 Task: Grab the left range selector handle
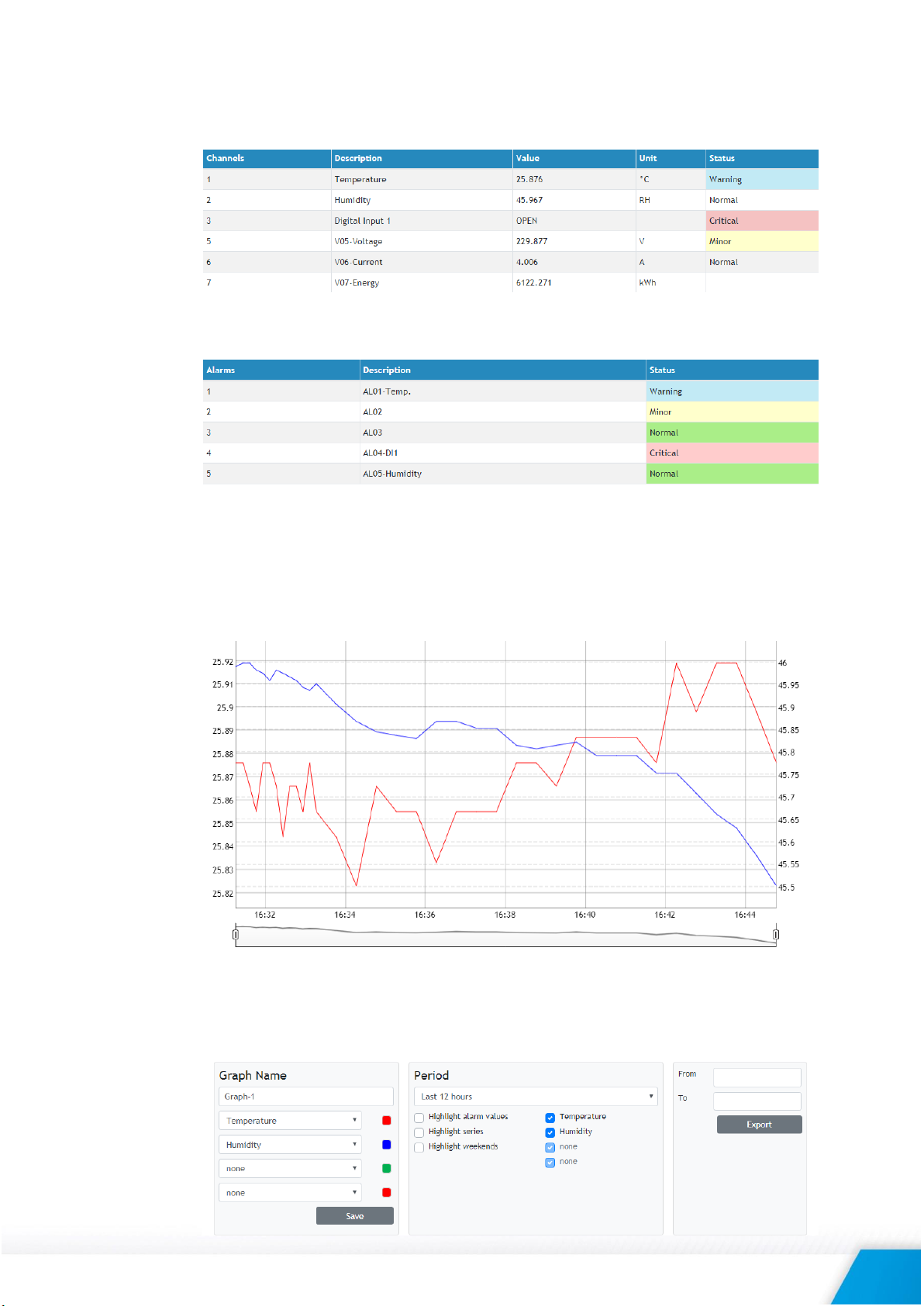tap(236, 935)
